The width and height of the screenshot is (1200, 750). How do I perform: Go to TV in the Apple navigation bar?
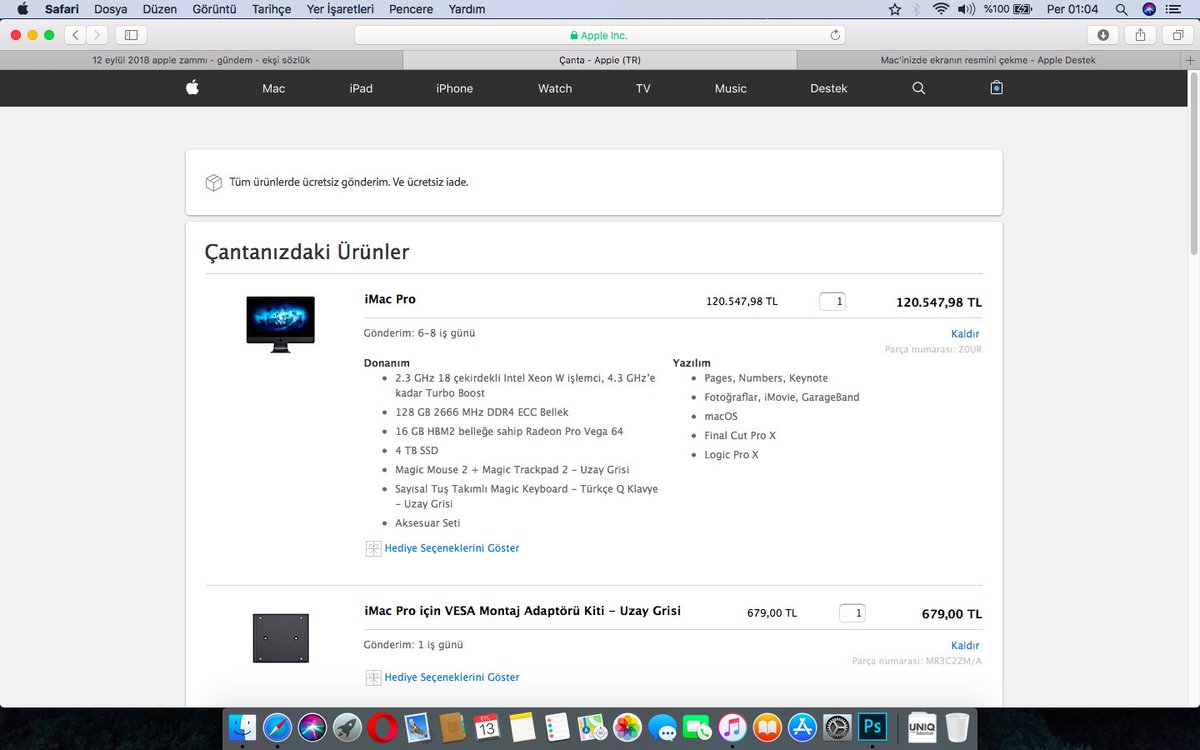coord(643,88)
